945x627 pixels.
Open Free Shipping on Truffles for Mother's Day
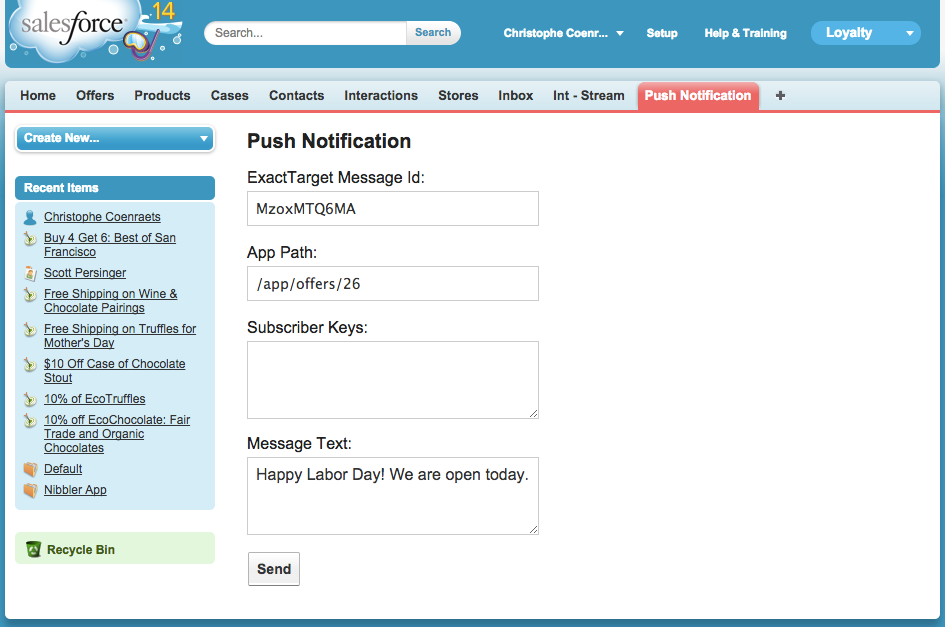click(120, 336)
